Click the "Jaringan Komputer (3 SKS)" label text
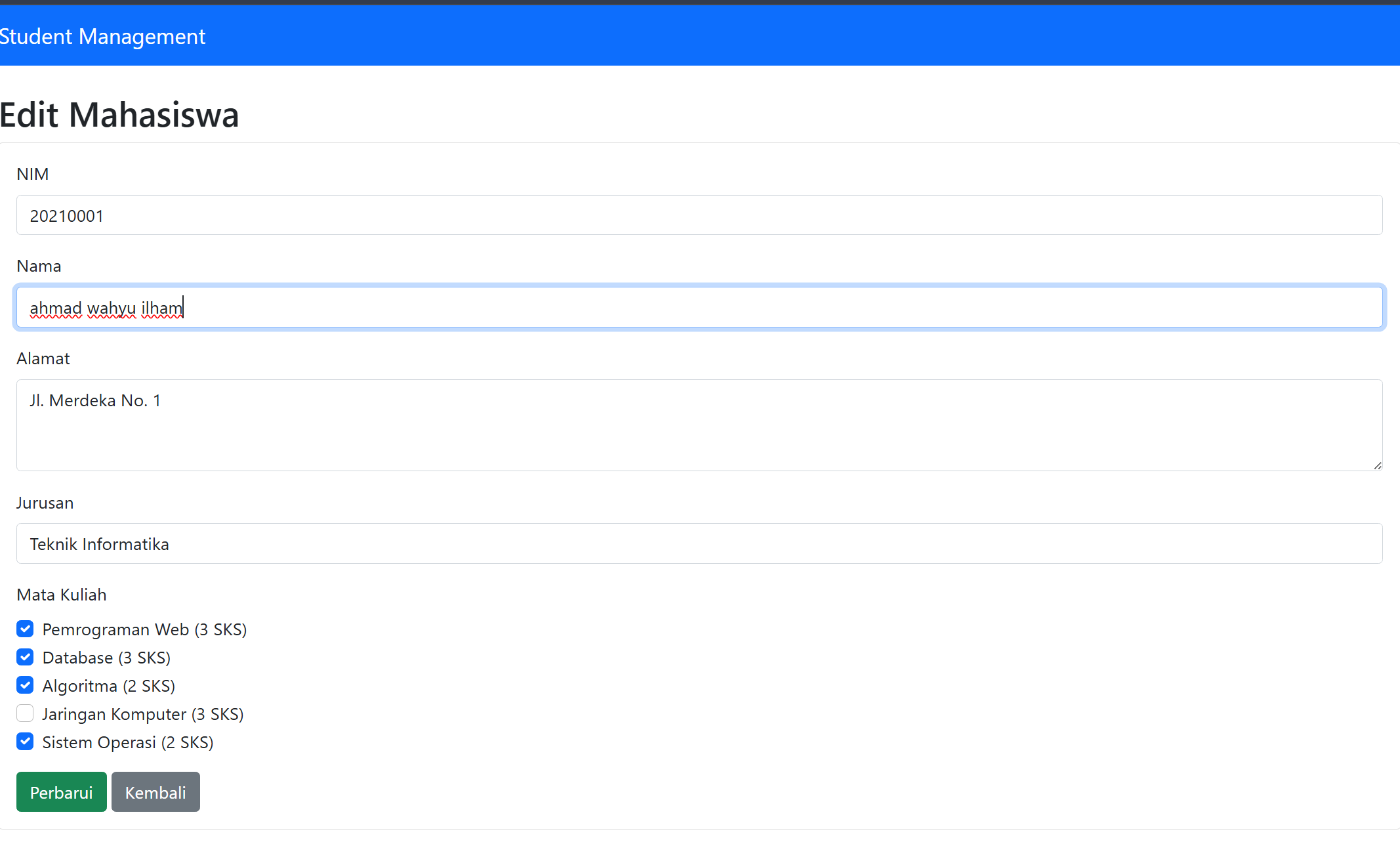 pos(143,714)
